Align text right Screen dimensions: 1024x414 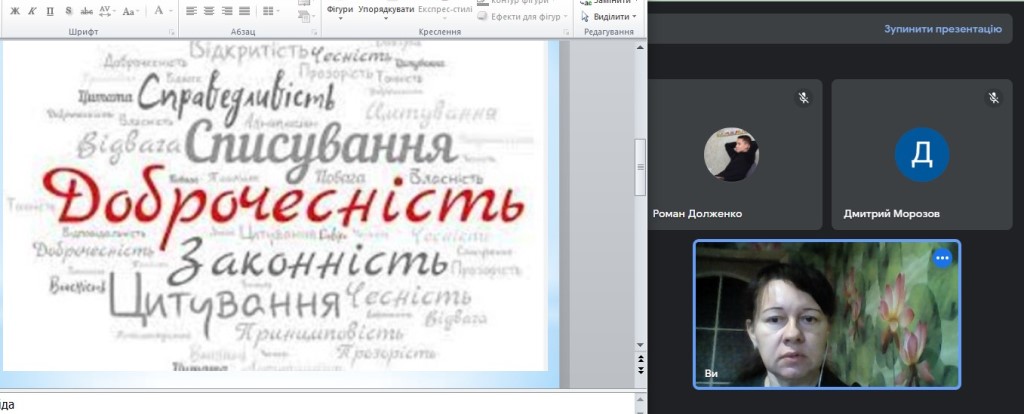pyautogui.click(x=227, y=11)
